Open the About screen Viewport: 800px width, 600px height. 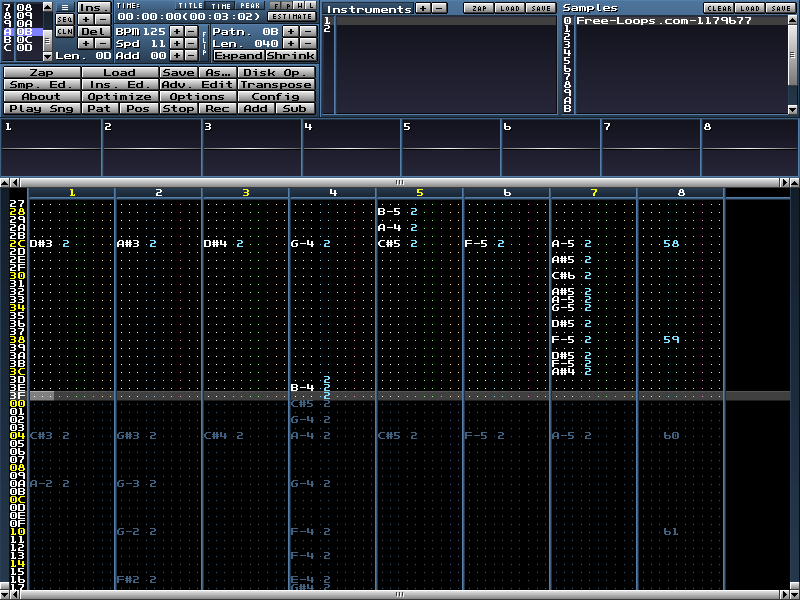click(x=42, y=96)
